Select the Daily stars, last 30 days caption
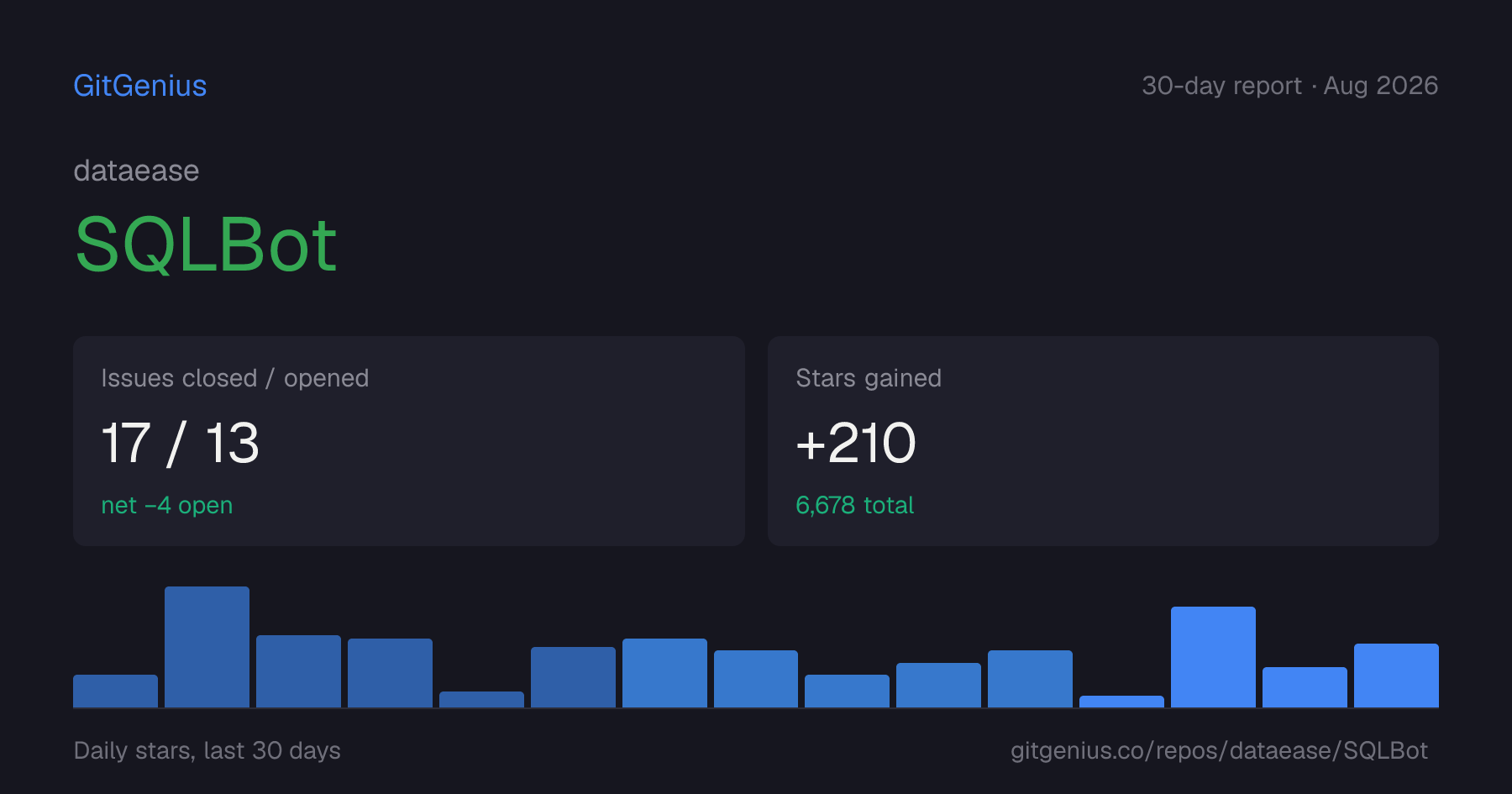This screenshot has width=1512, height=794. point(207,750)
